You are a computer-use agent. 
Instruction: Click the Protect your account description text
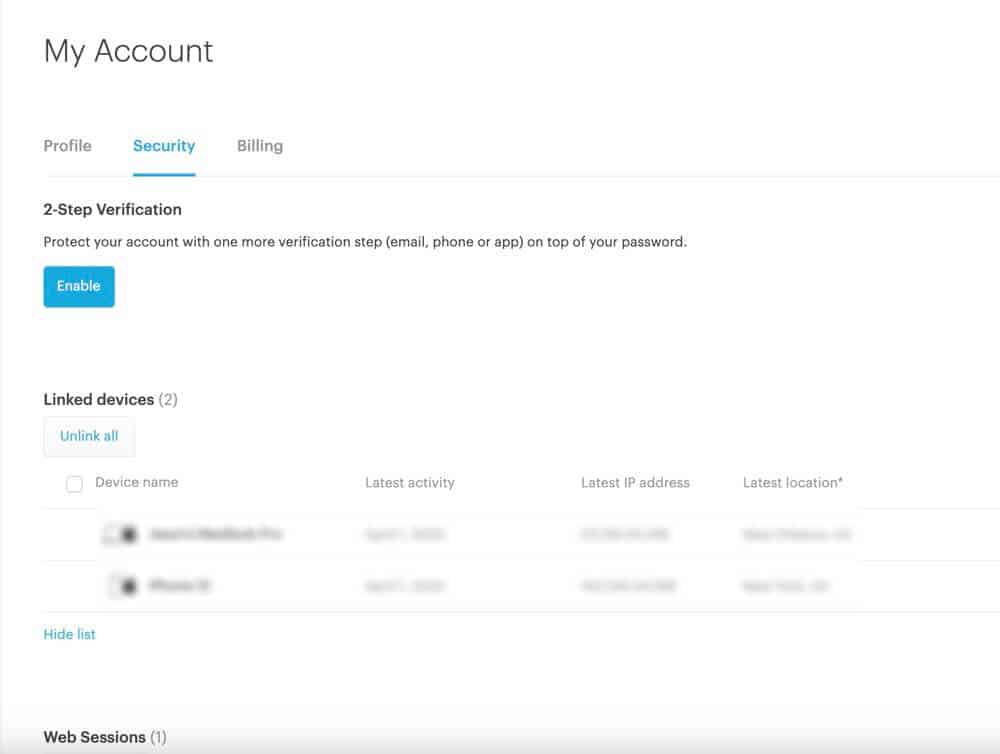pyautogui.click(x=365, y=242)
